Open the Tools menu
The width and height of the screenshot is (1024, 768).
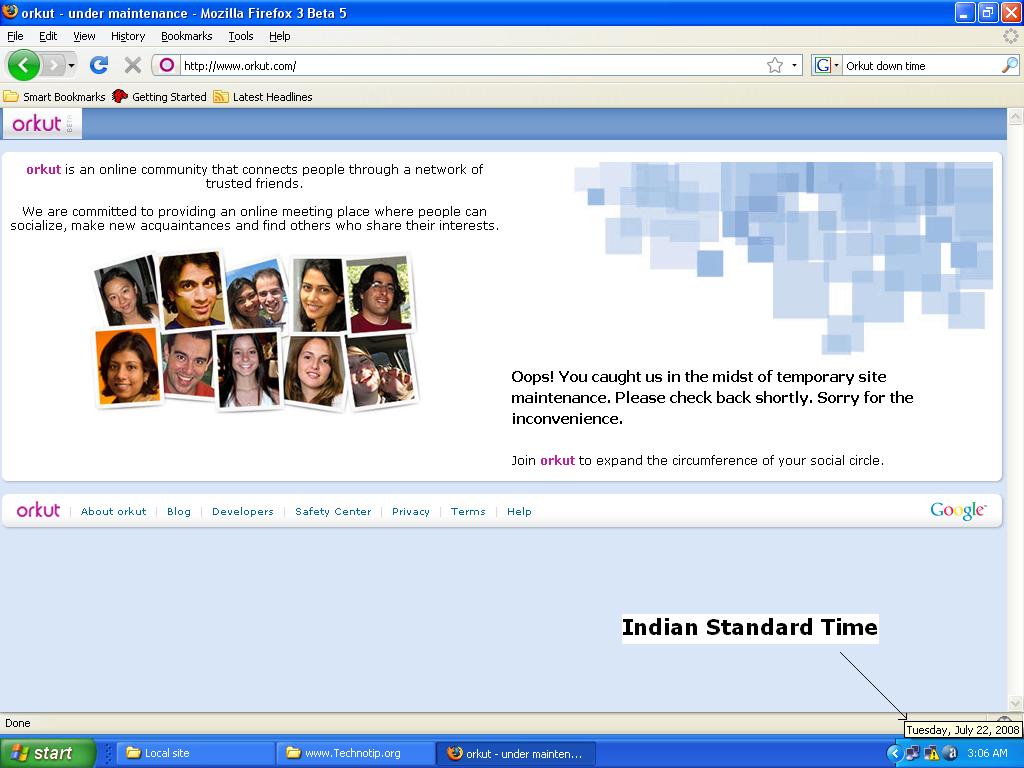(240, 36)
